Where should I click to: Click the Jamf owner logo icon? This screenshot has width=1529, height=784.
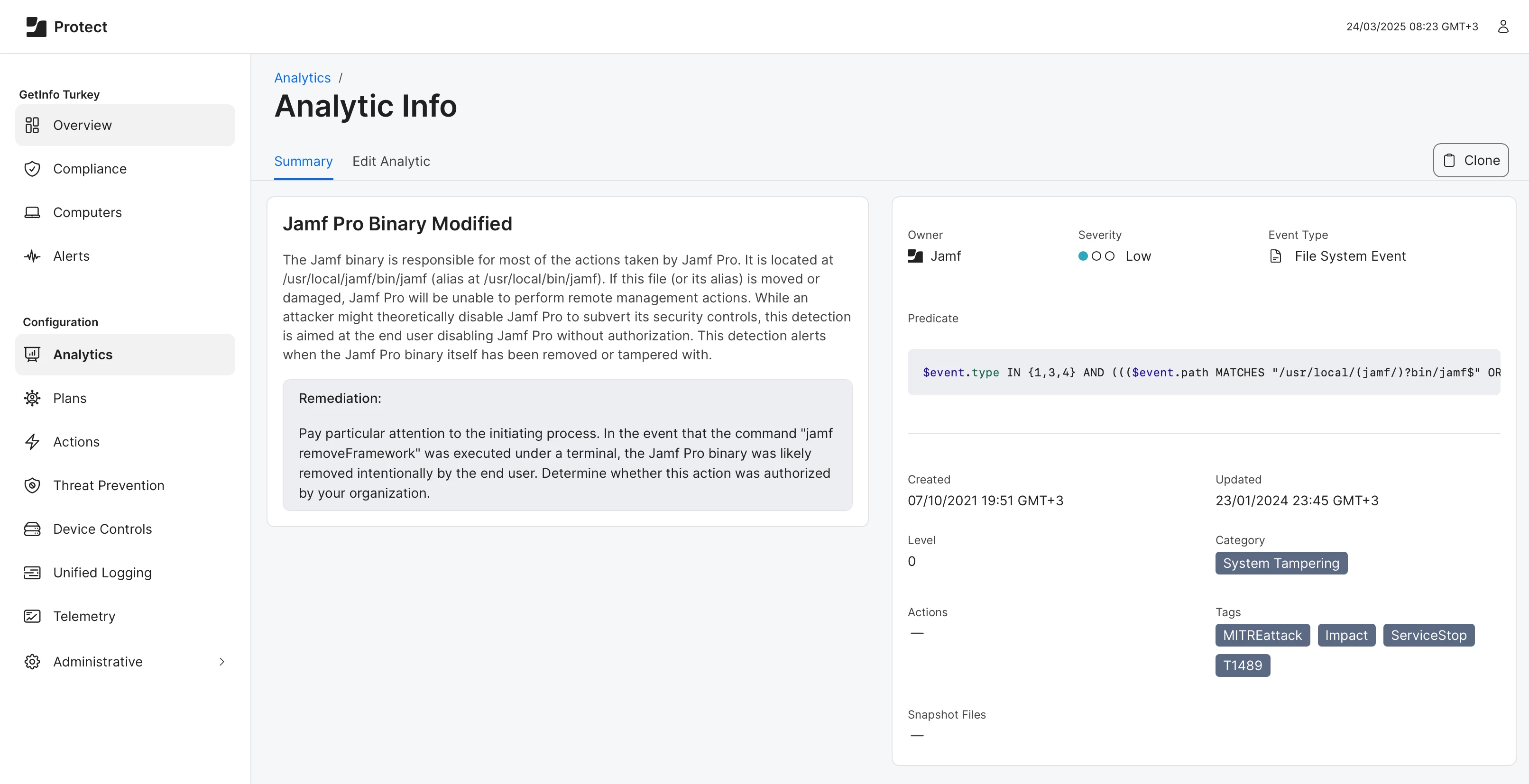pos(915,256)
